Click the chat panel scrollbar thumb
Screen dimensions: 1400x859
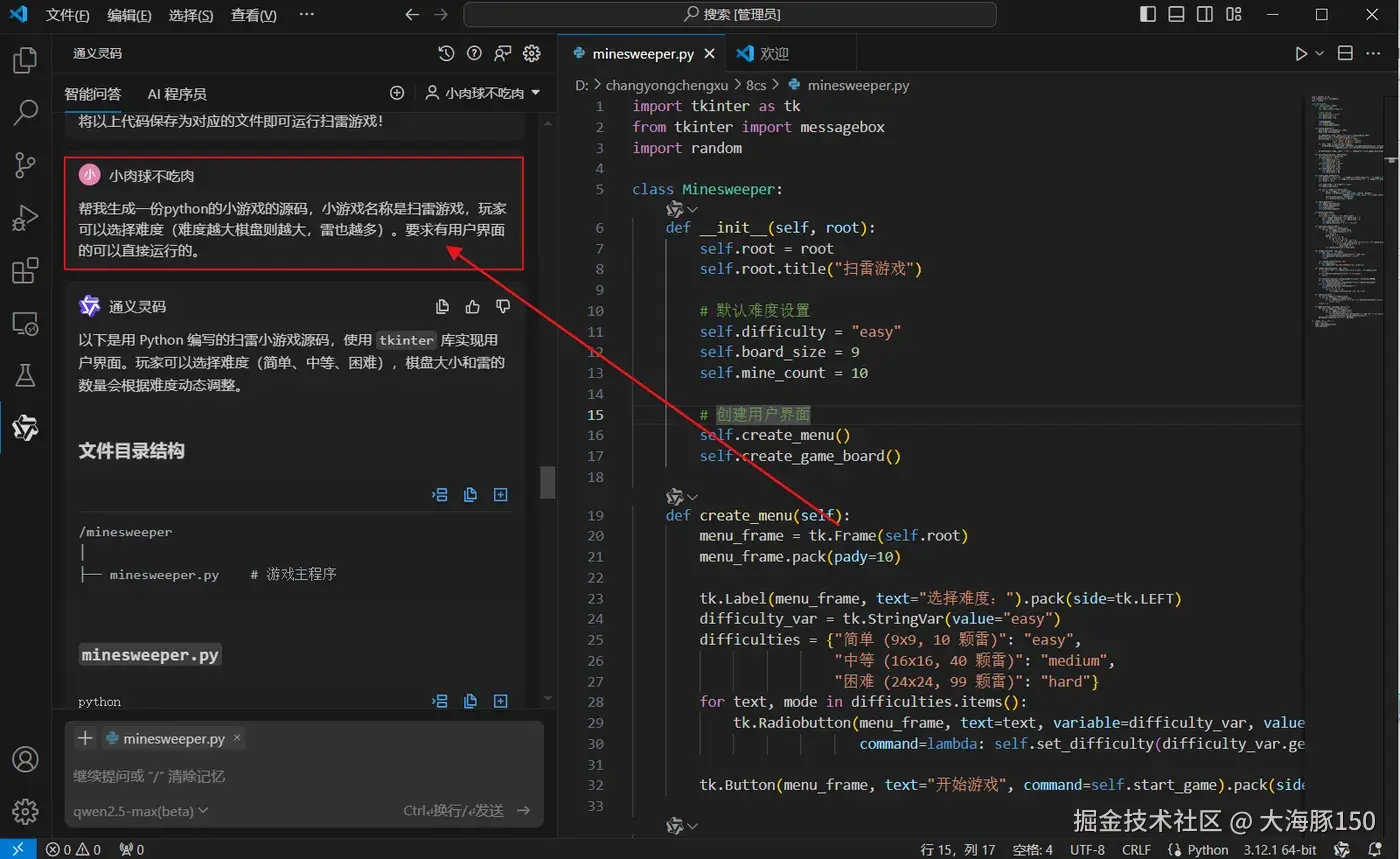[547, 482]
